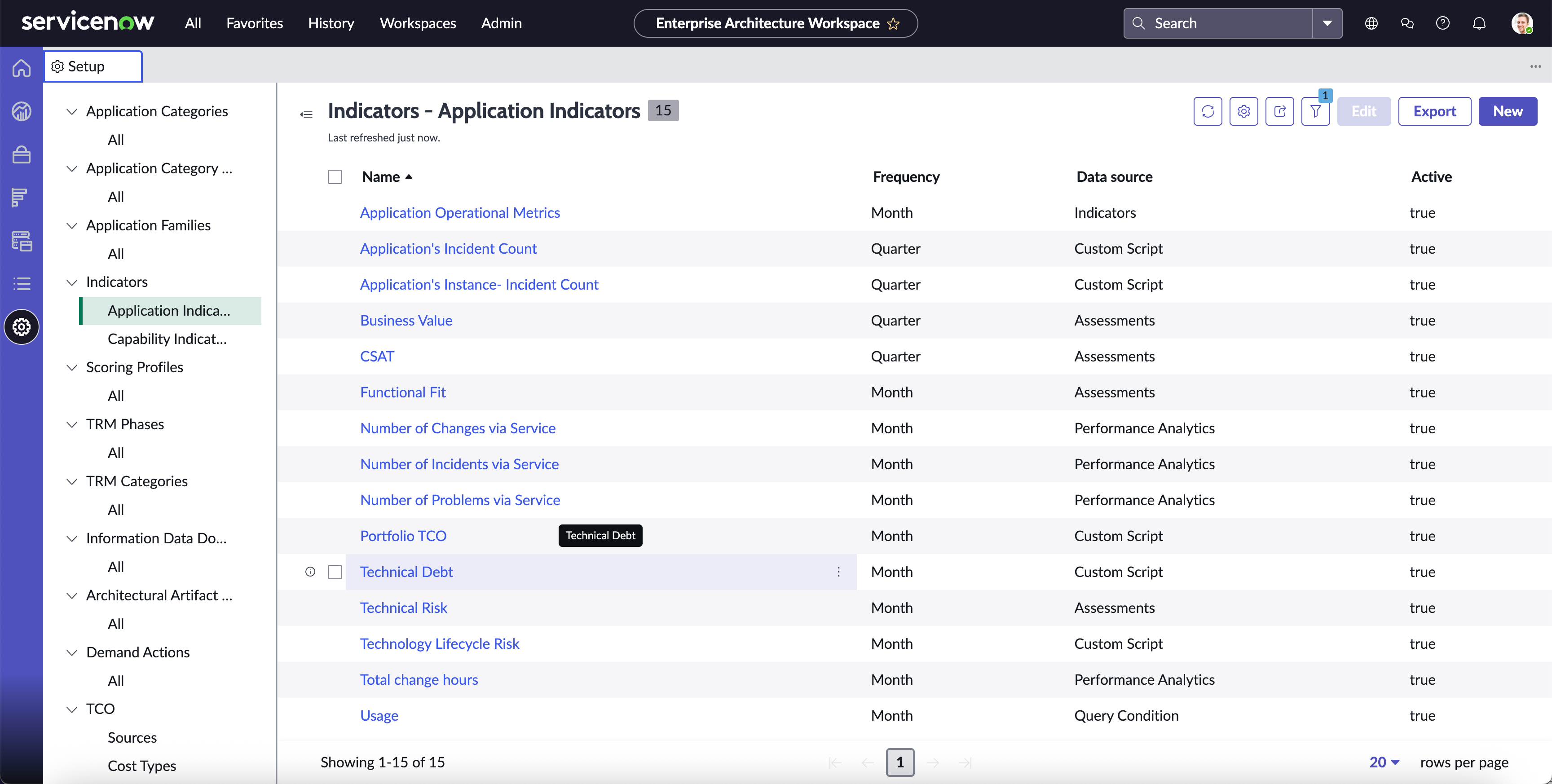Tick the Technical Debt row checkbox
Screen dimensions: 1552x784
click(335, 572)
